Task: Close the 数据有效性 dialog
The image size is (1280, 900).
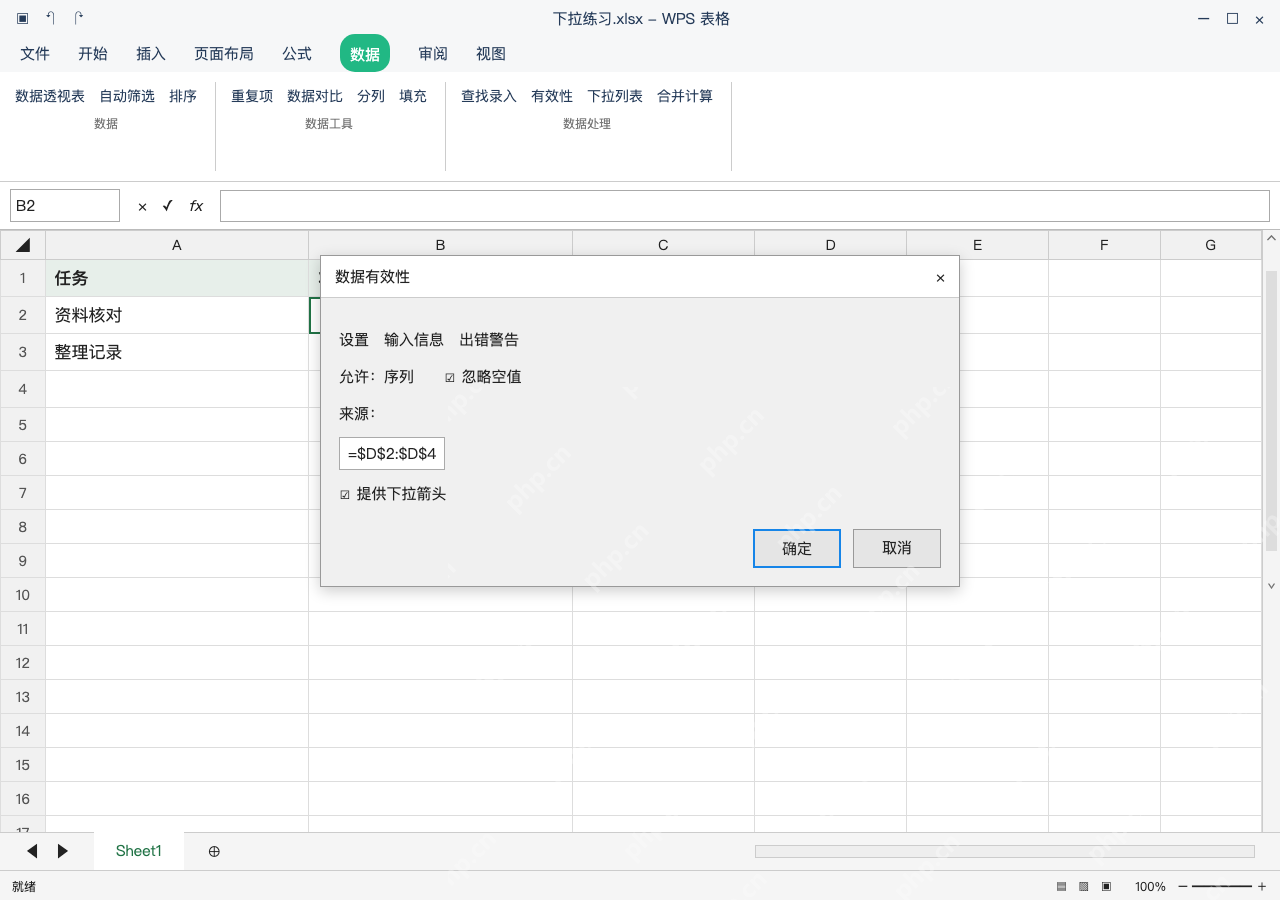Action: click(x=940, y=278)
